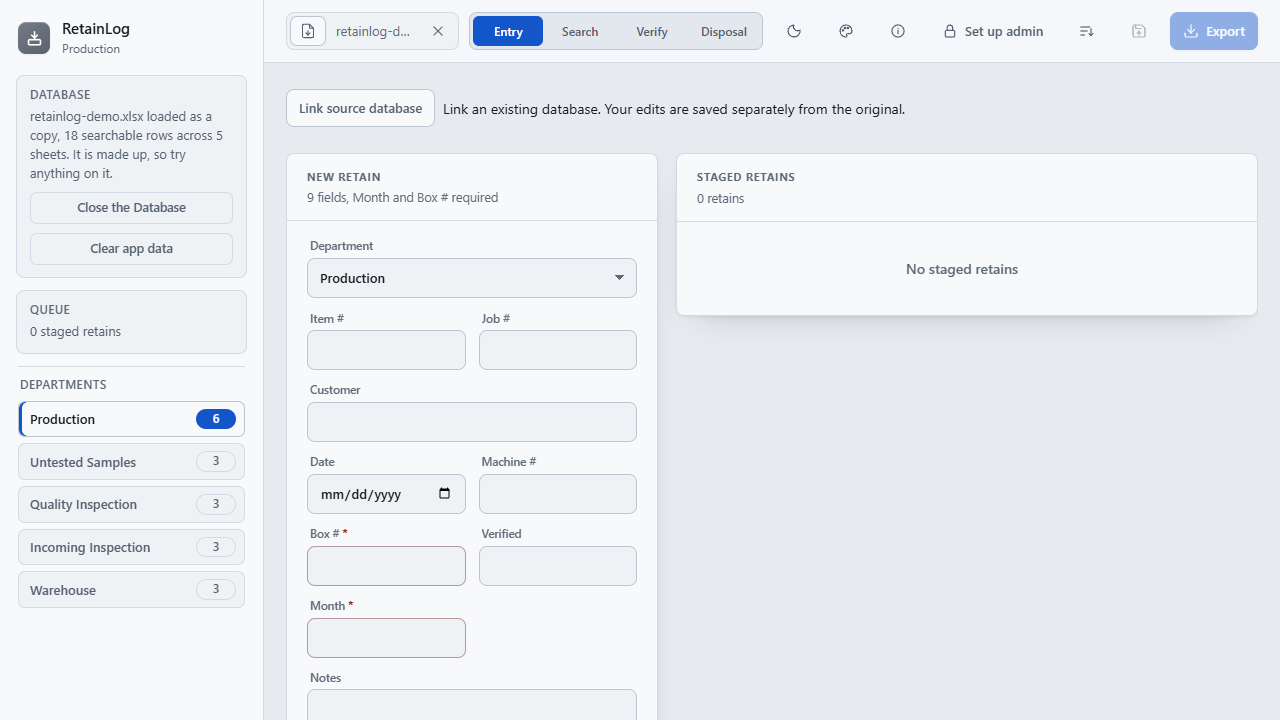Select the Warehouse department

click(x=131, y=590)
